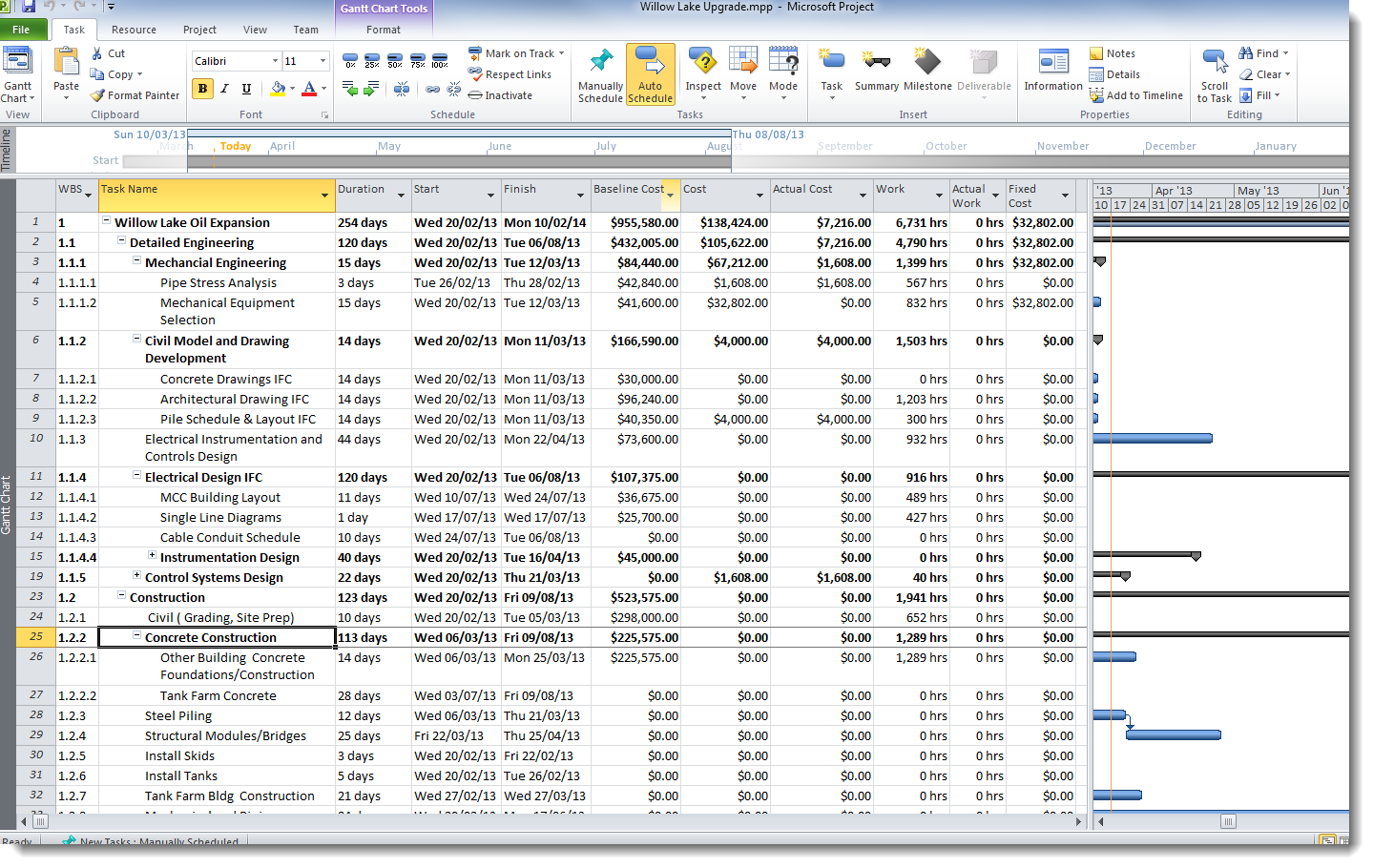1373x868 pixels.
Task: Click Add to Timeline icon
Action: (1096, 95)
